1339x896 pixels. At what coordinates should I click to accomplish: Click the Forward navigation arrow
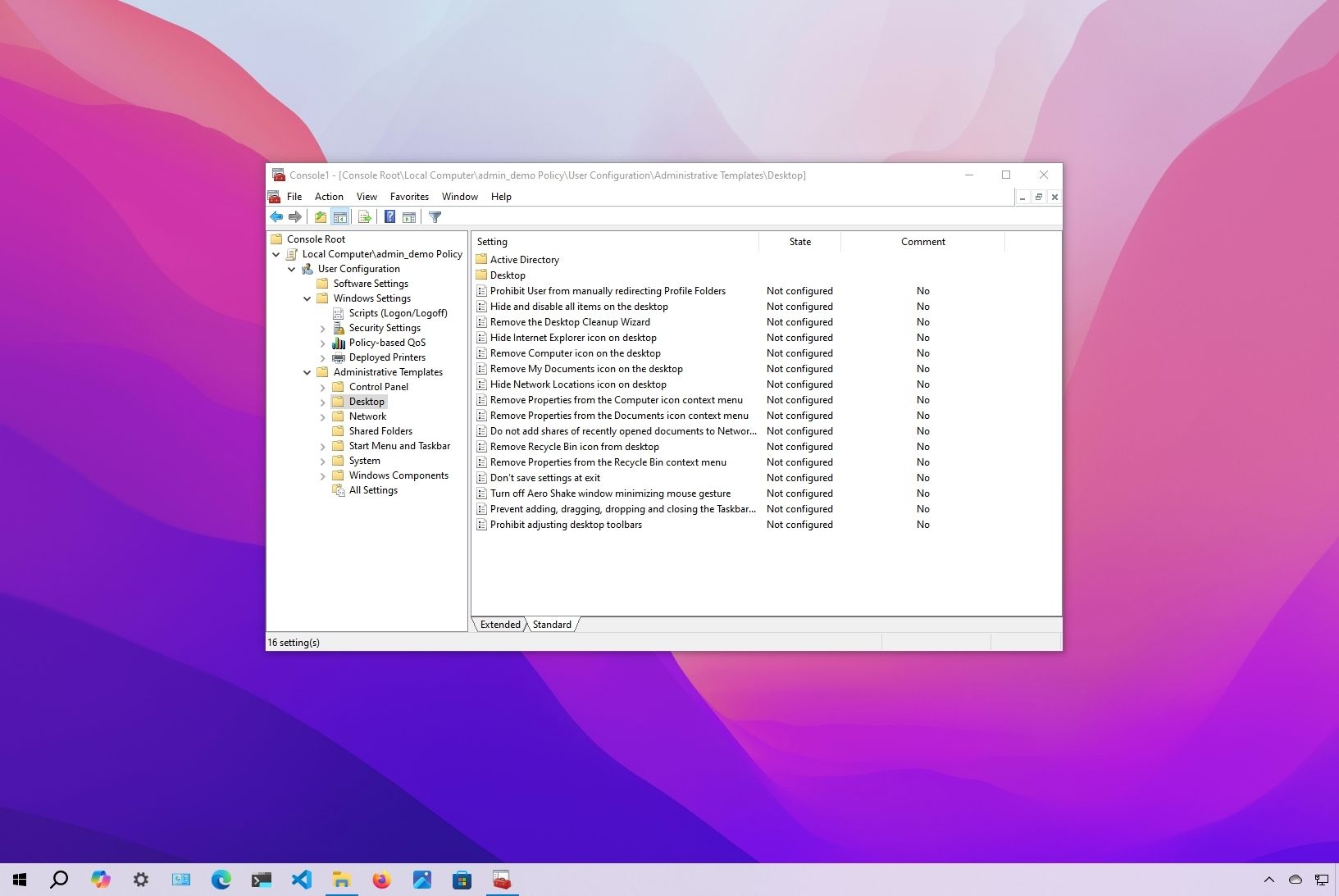295,216
